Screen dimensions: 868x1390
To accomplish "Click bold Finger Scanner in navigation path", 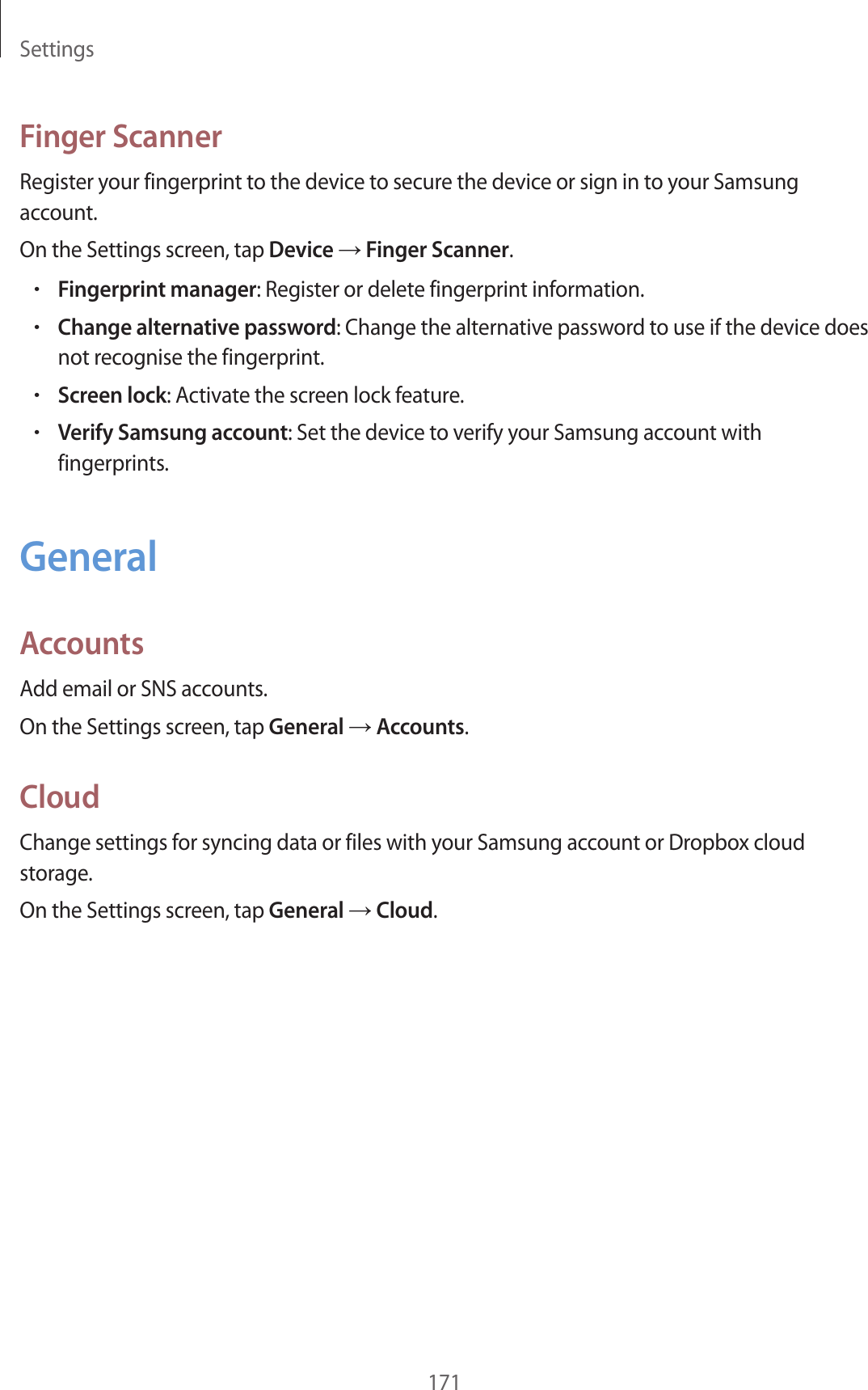I will (x=437, y=250).
